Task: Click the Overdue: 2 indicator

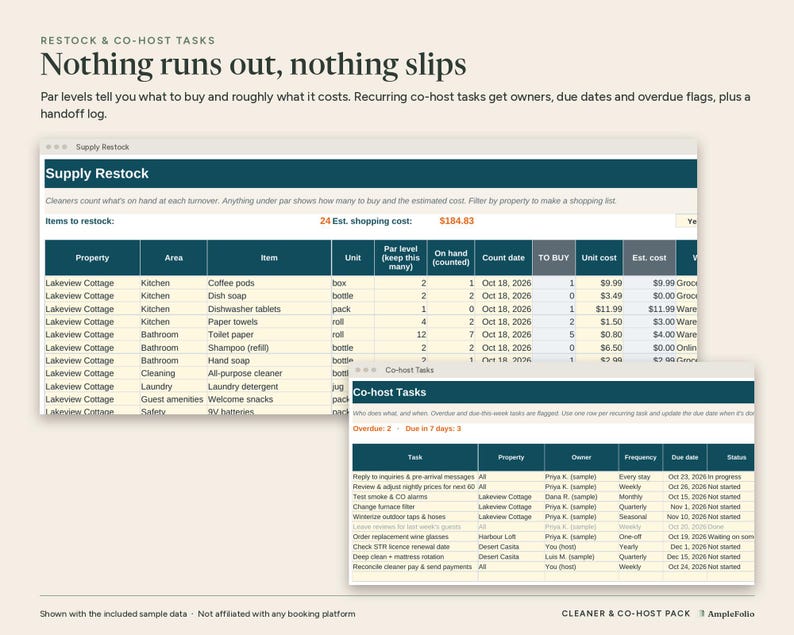Action: pyautogui.click(x=372, y=428)
